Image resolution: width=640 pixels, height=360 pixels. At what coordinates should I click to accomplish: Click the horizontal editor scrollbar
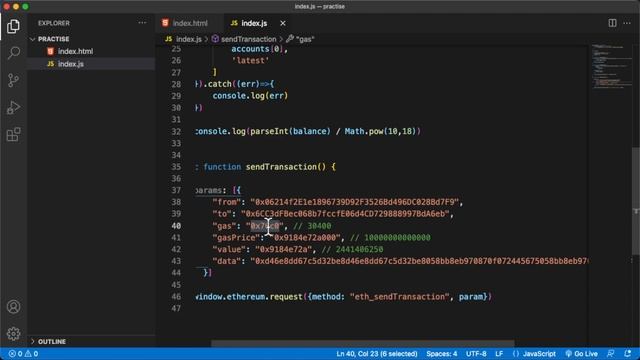(362, 344)
